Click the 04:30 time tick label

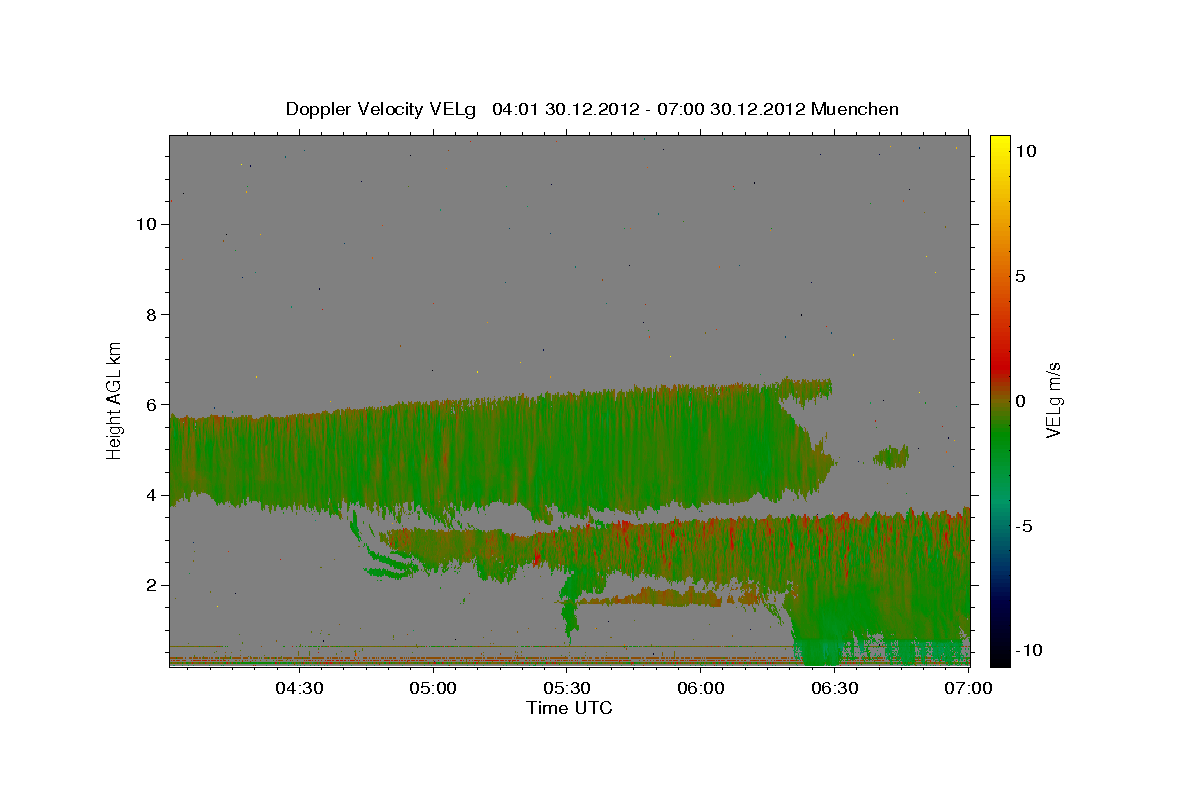pyautogui.click(x=298, y=688)
